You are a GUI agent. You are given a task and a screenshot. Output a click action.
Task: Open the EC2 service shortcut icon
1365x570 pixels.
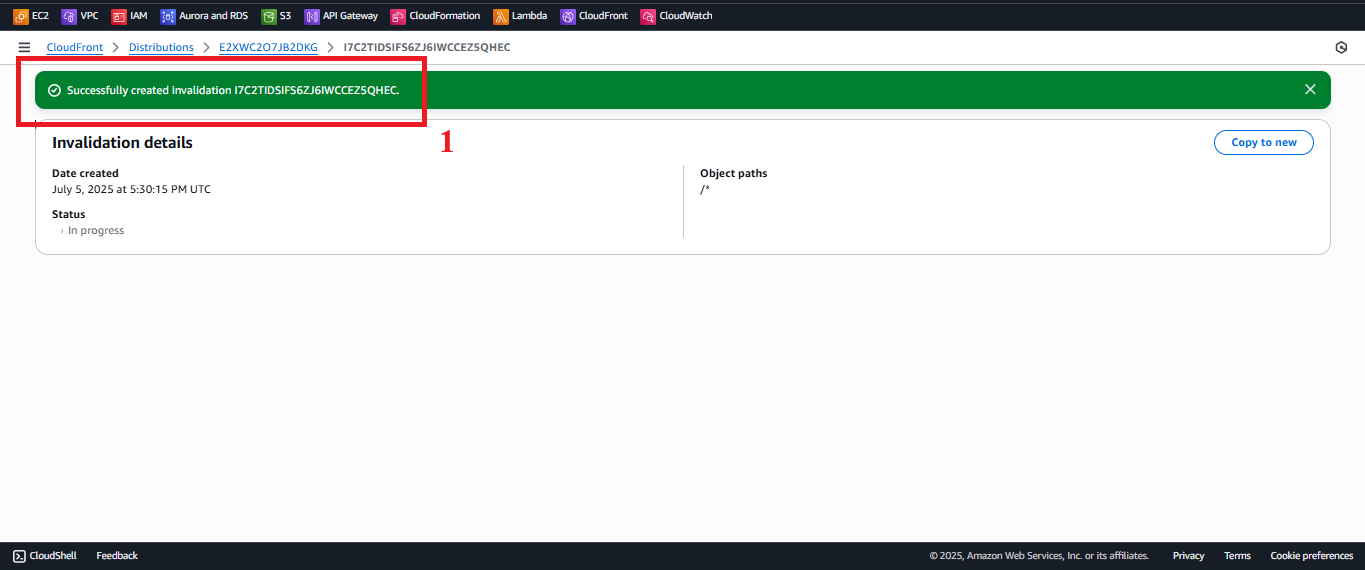tap(20, 16)
